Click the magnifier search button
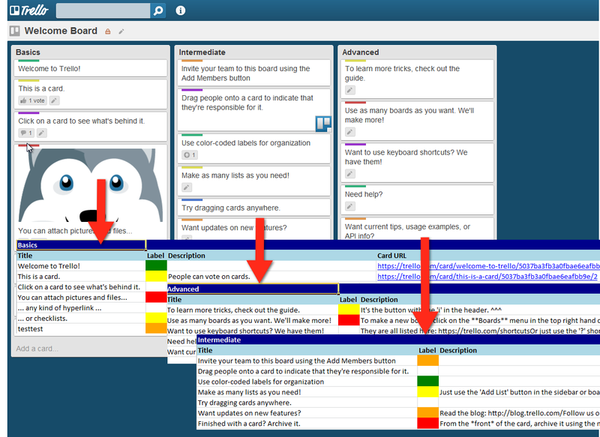Viewport: 600px width, 437px height. tap(158, 11)
